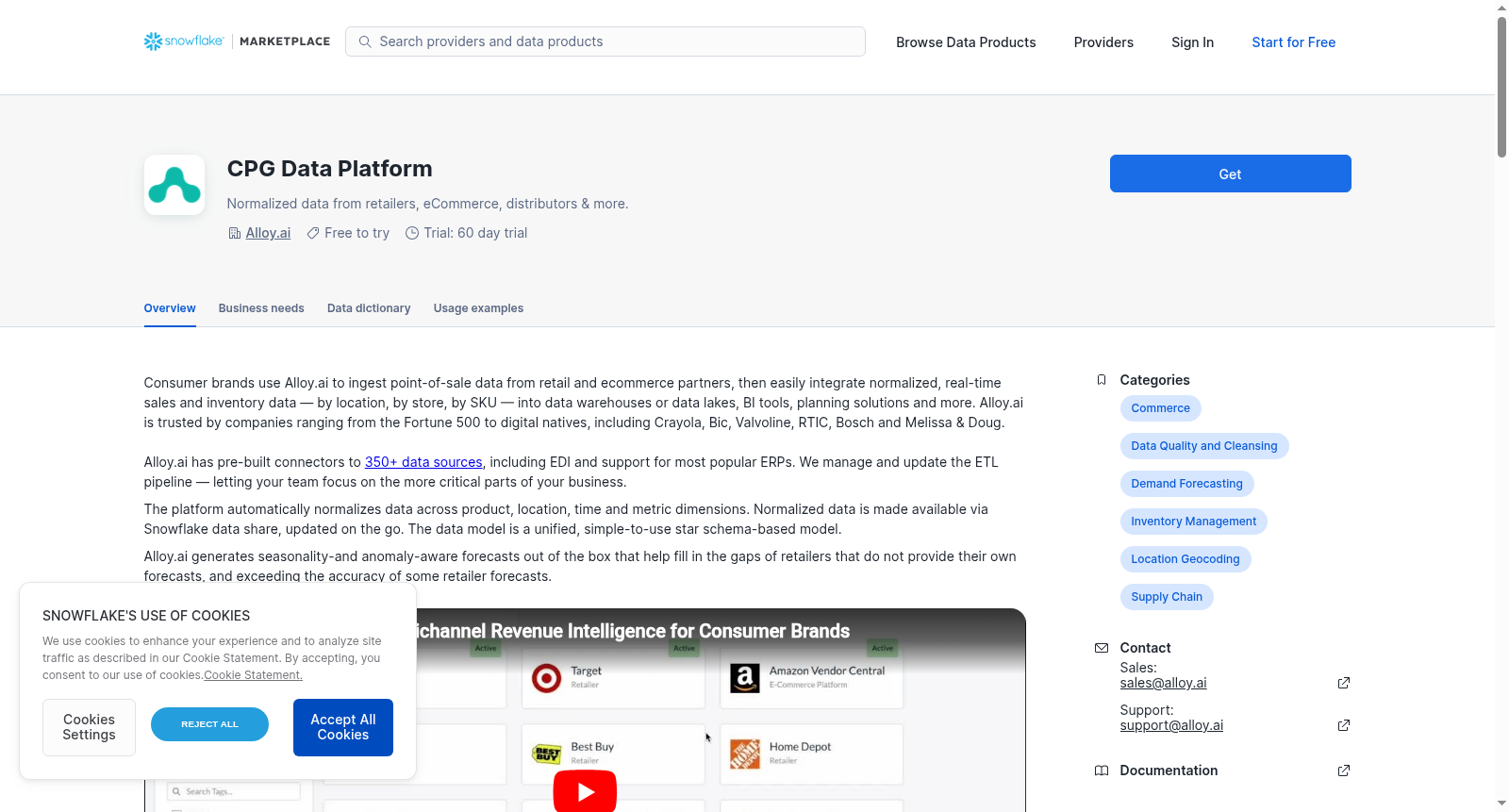This screenshot has width=1509, height=812.
Task: Open external link icon for support email
Action: (x=1344, y=725)
